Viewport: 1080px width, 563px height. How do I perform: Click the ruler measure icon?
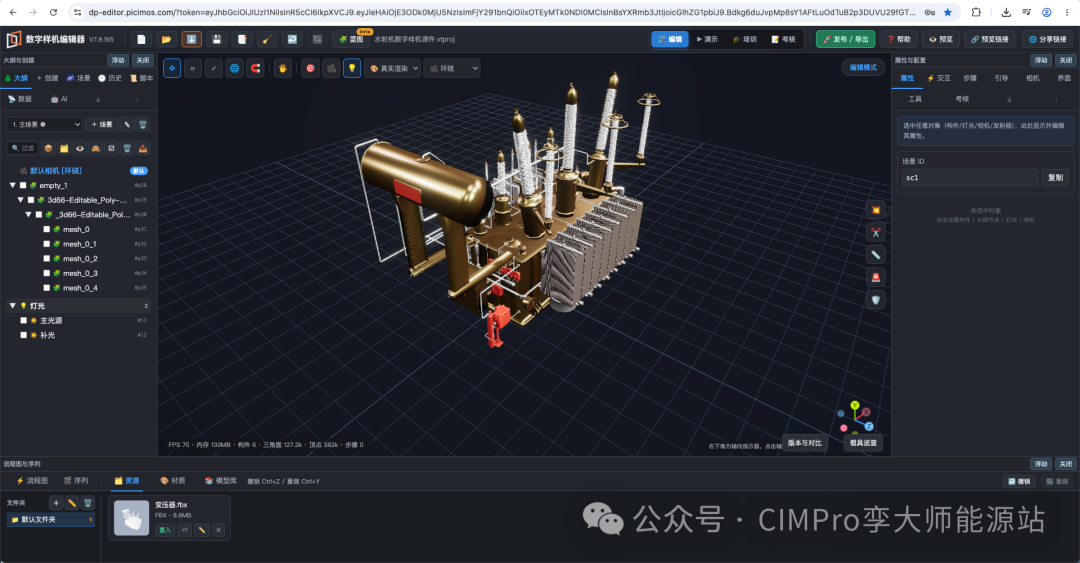pyautogui.click(x=875, y=255)
